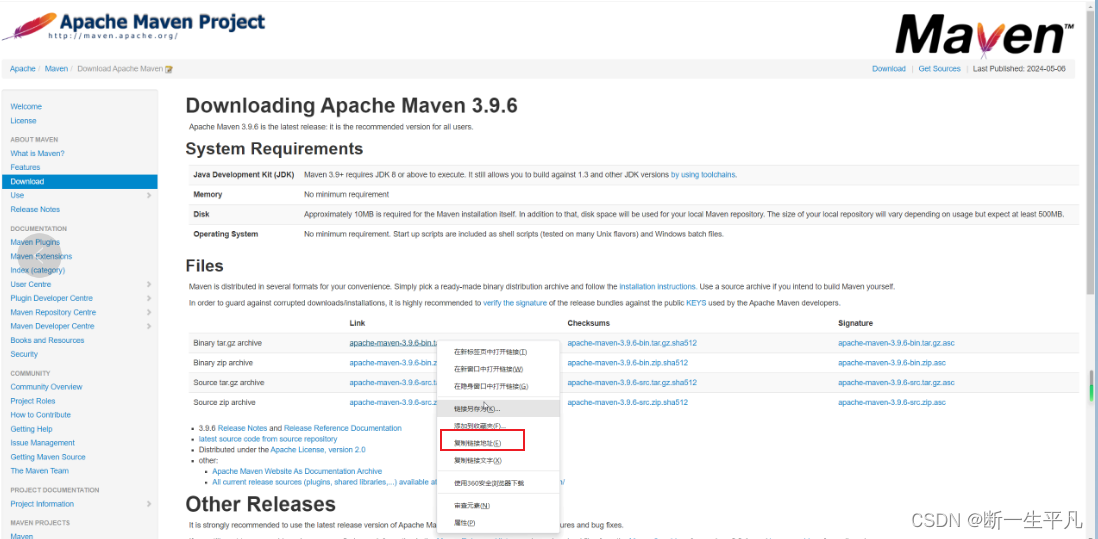Click apache-maven-3.9.6-src.tar.gz.sha512 checksum link
Screen dimensions: 1098x539
632,383
